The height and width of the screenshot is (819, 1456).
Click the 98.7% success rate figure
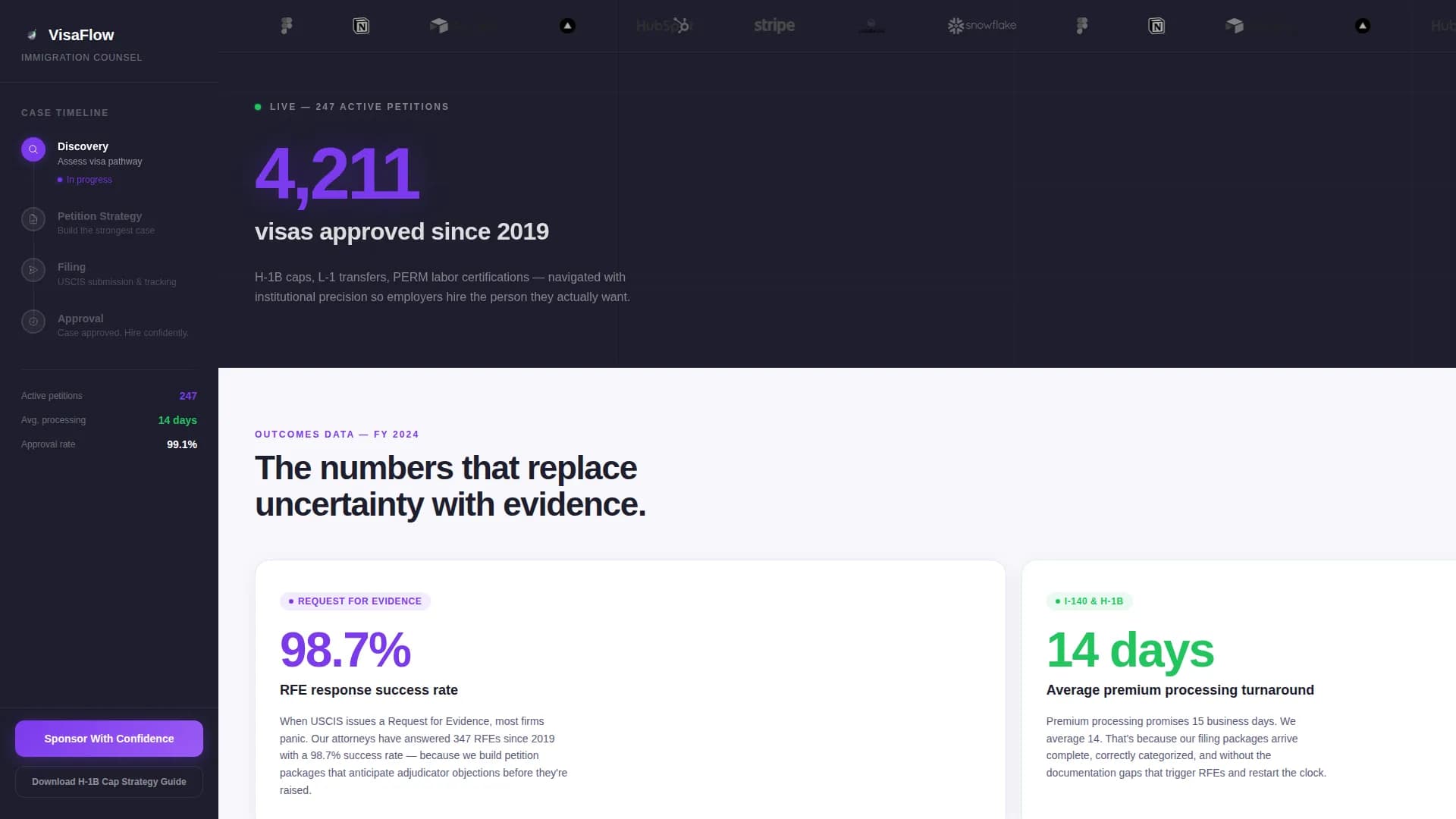click(x=345, y=650)
